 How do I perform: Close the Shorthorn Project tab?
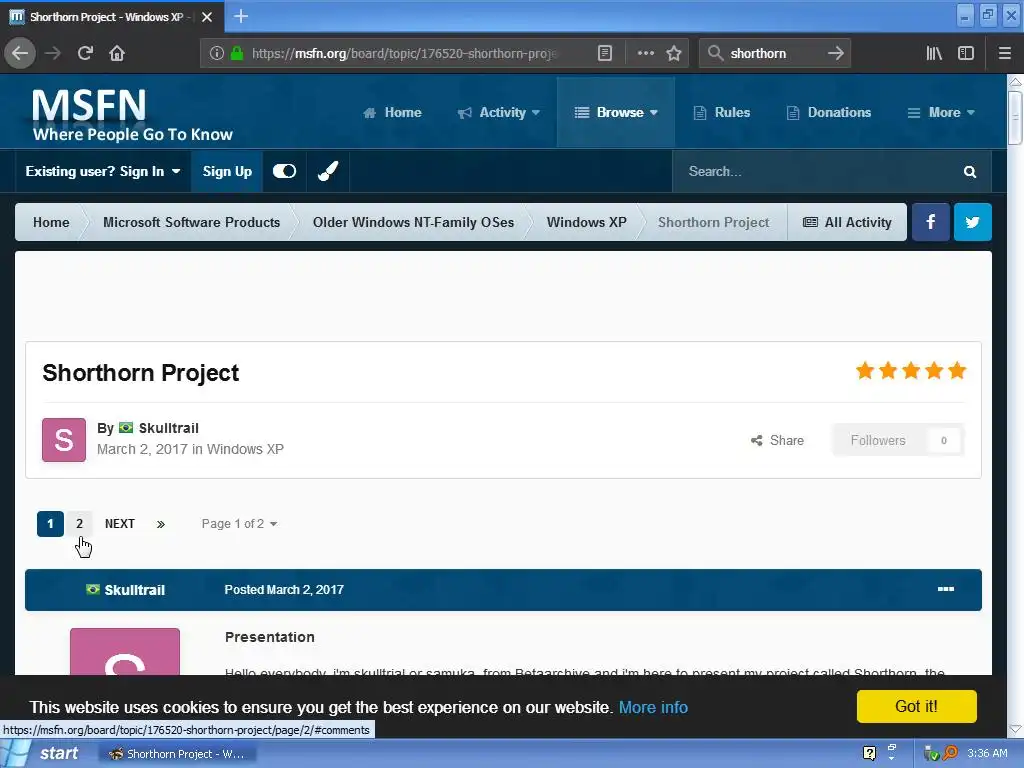(x=207, y=17)
